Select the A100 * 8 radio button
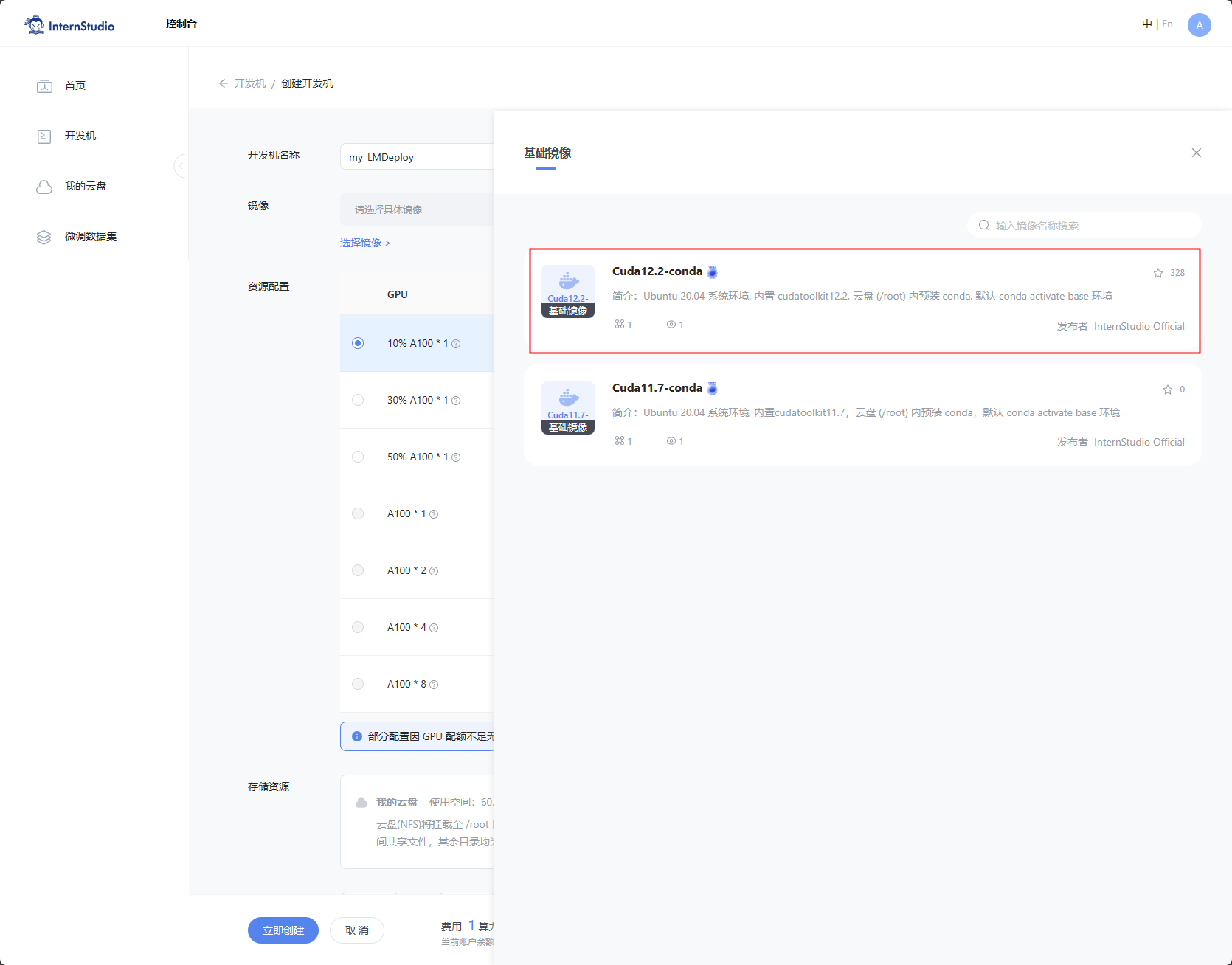Image resolution: width=1232 pixels, height=965 pixels. pyautogui.click(x=358, y=684)
